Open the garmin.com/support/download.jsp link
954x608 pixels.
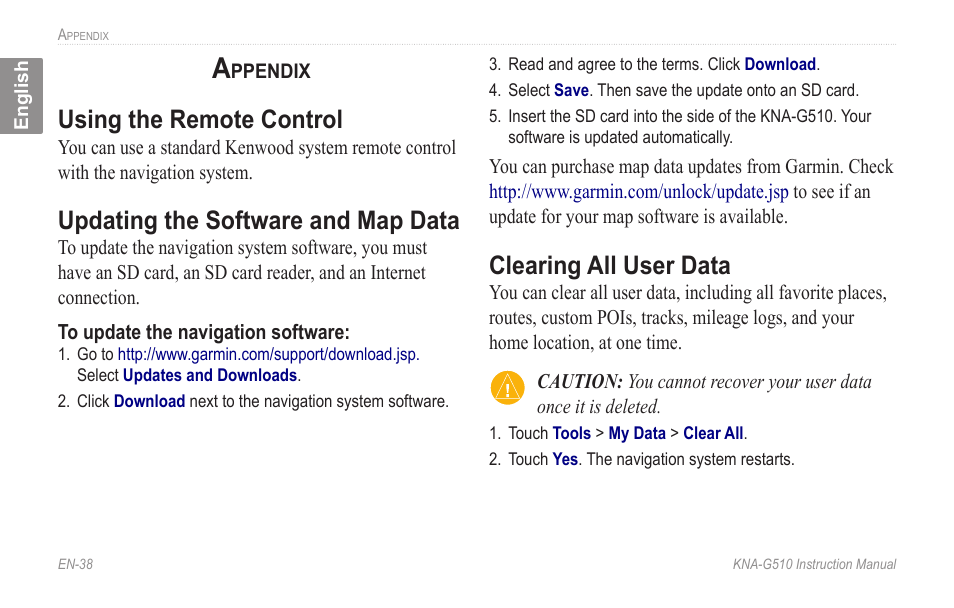click(x=268, y=354)
